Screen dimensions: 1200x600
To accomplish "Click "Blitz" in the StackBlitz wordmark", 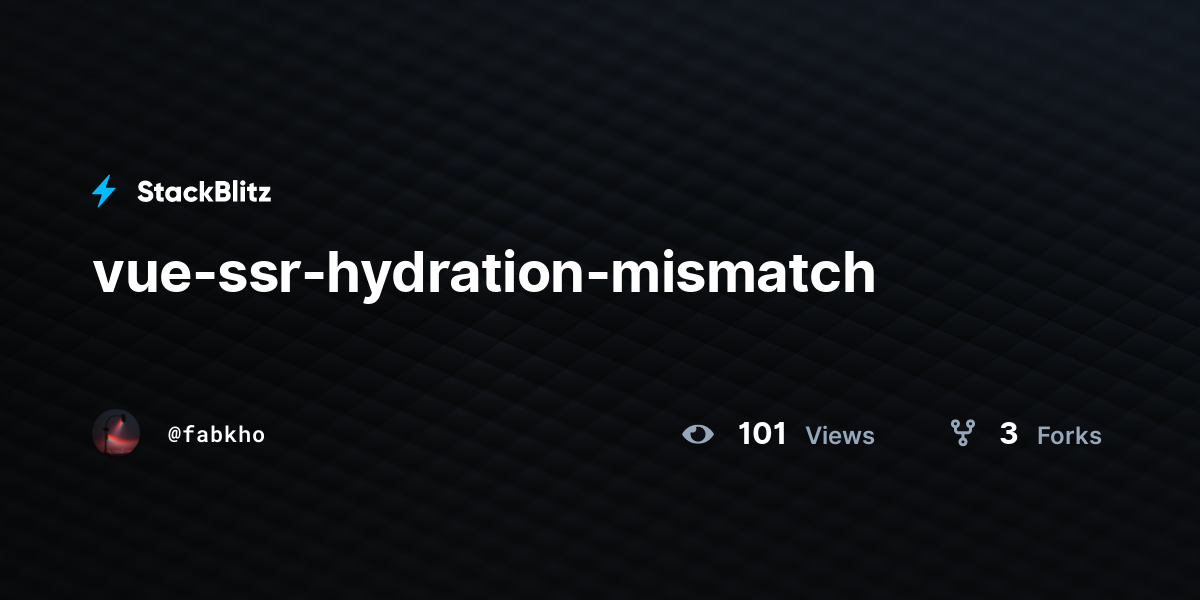I will 238,192.
